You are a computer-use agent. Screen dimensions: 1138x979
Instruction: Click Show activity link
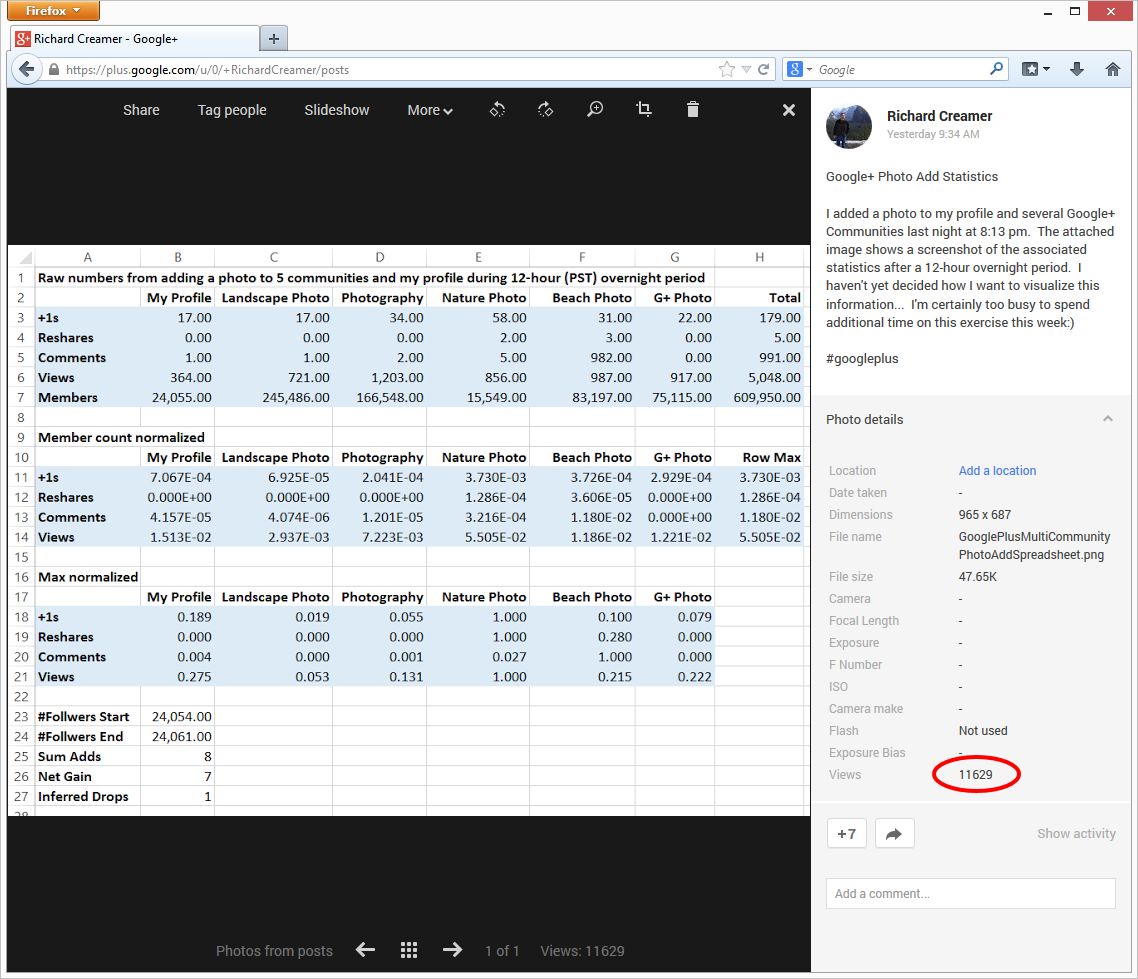pos(1076,834)
